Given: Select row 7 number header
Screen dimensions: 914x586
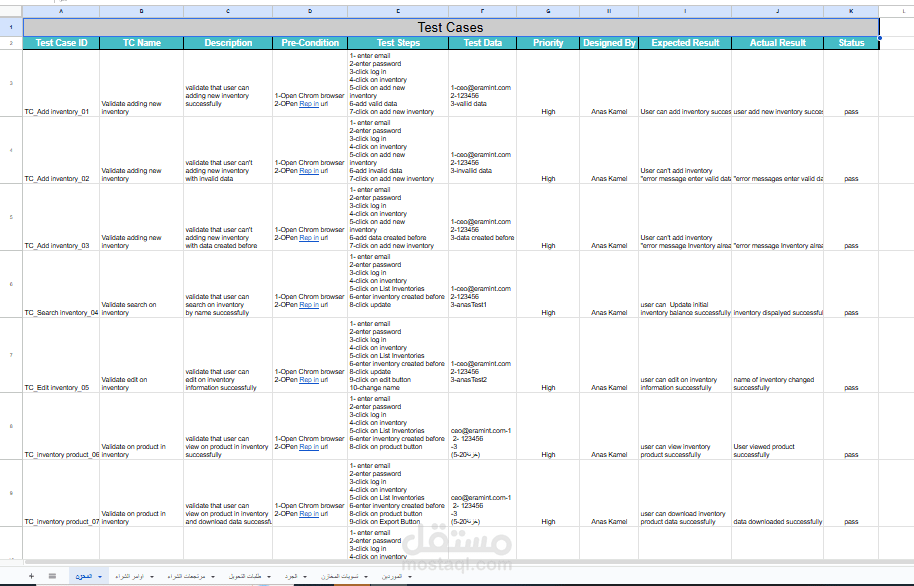Looking at the screenshot, I should pyautogui.click(x=11, y=355).
